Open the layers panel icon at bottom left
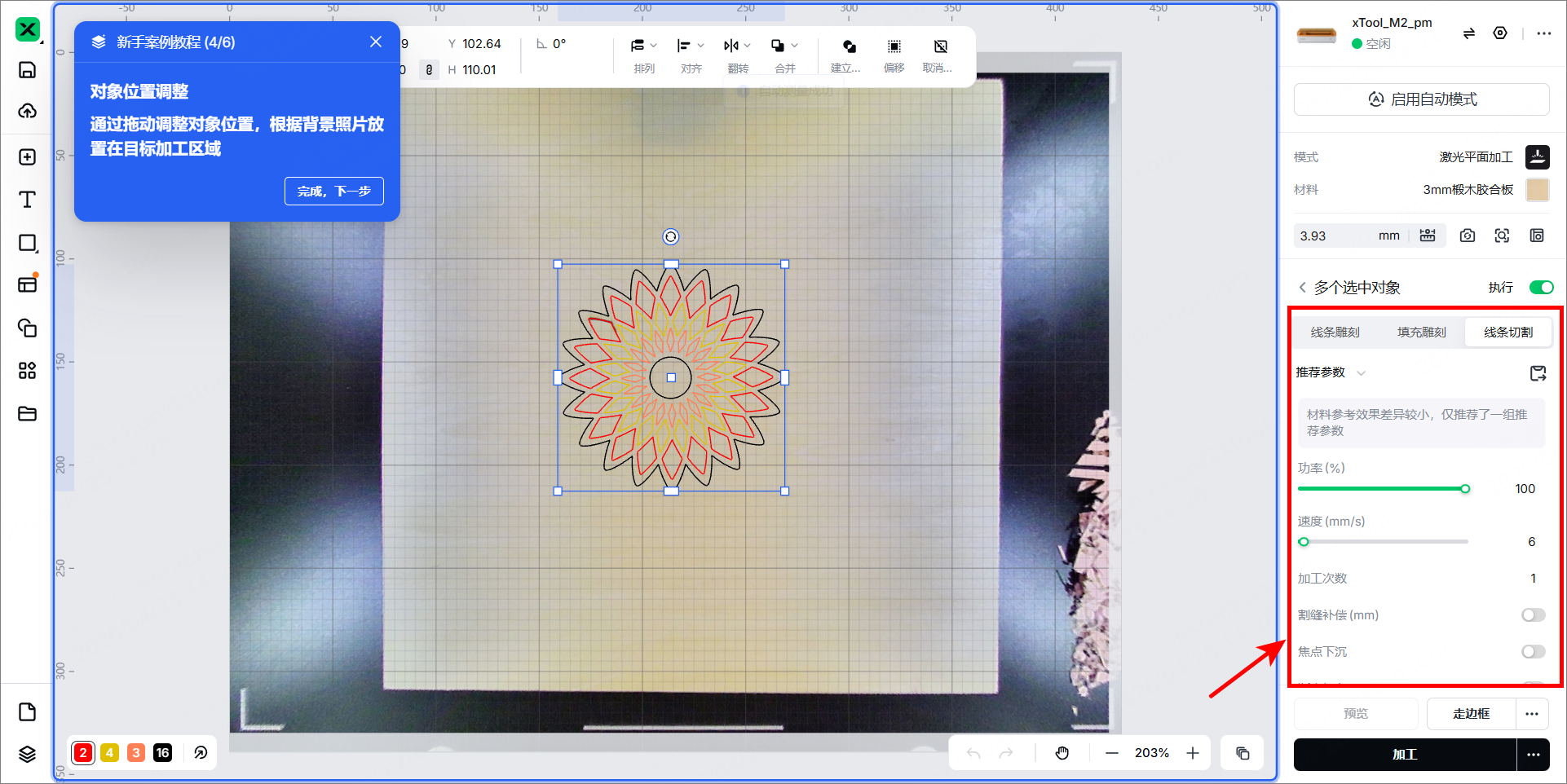This screenshot has width=1567, height=784. (27, 754)
